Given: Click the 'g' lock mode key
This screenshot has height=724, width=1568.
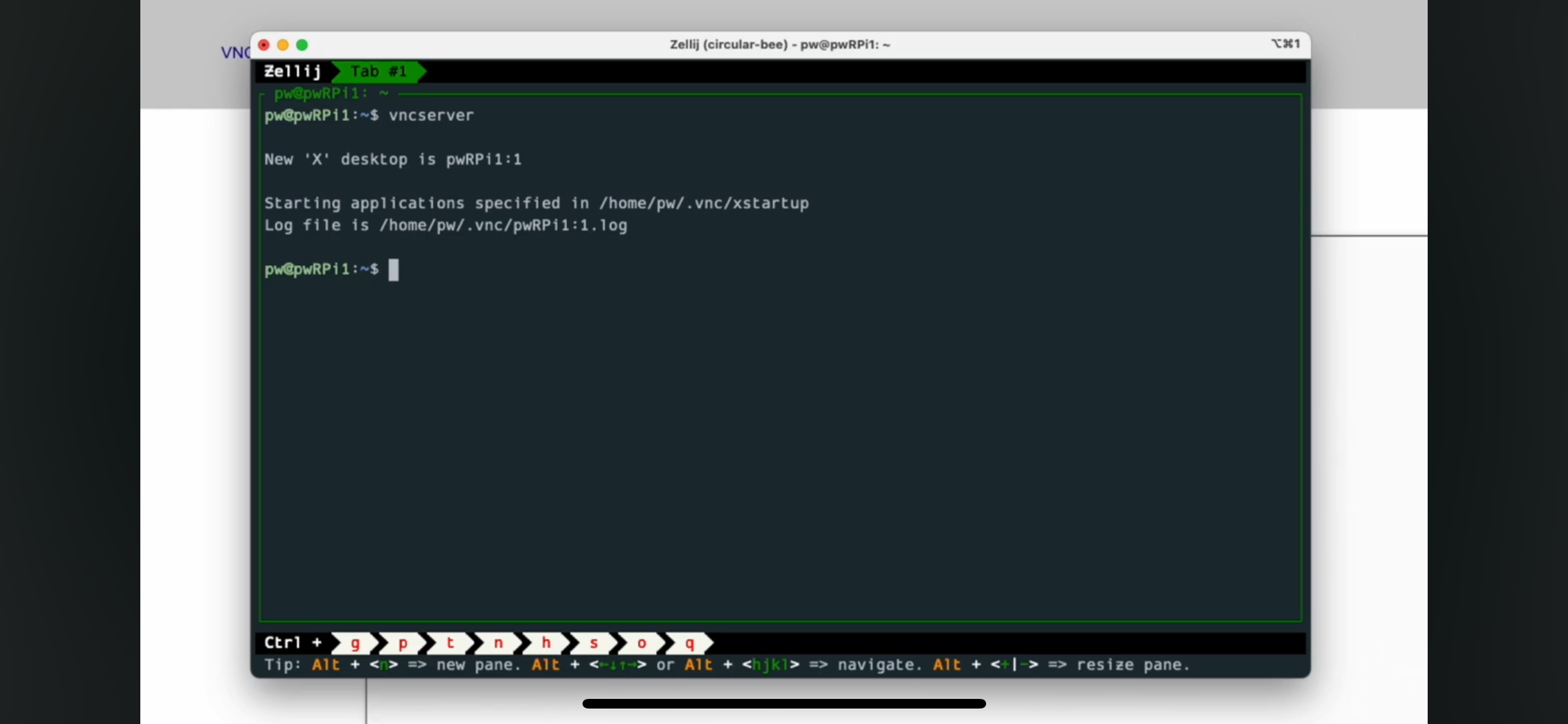Looking at the screenshot, I should (x=355, y=643).
